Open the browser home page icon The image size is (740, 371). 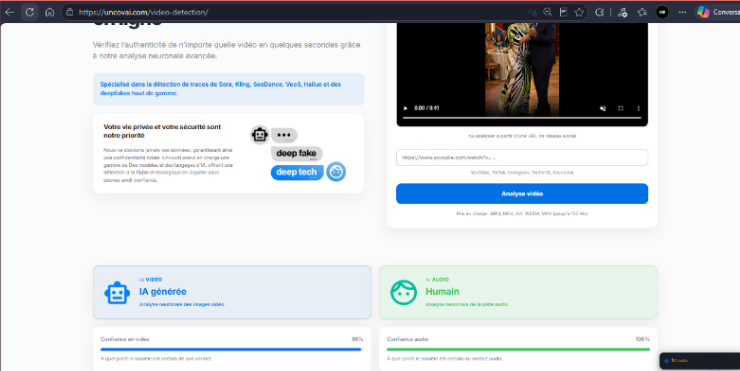tap(50, 12)
